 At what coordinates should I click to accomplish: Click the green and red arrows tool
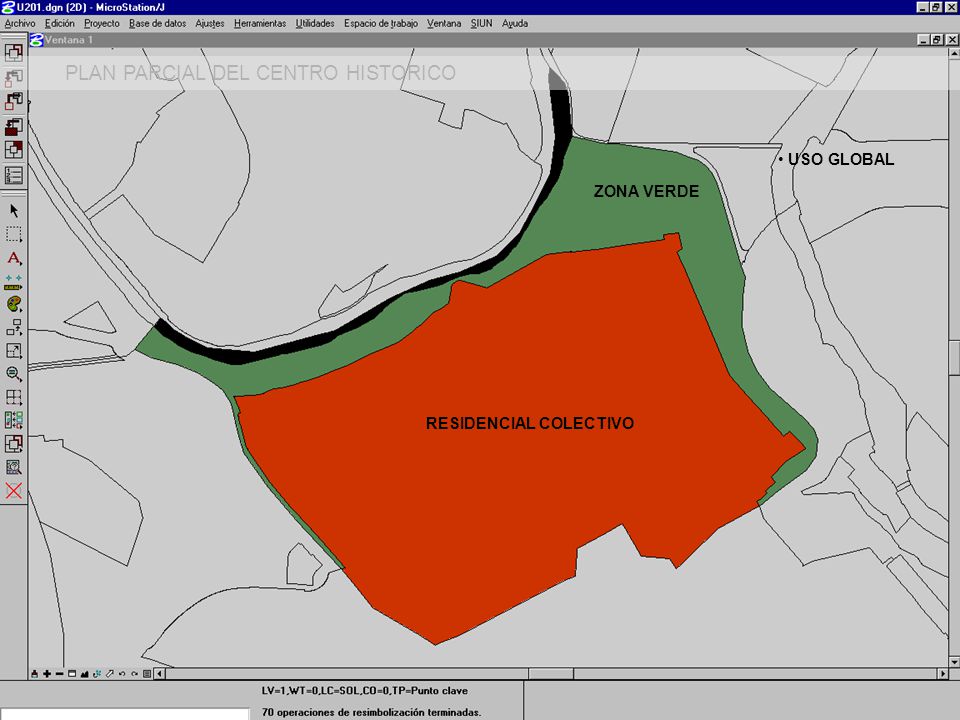(x=13, y=421)
